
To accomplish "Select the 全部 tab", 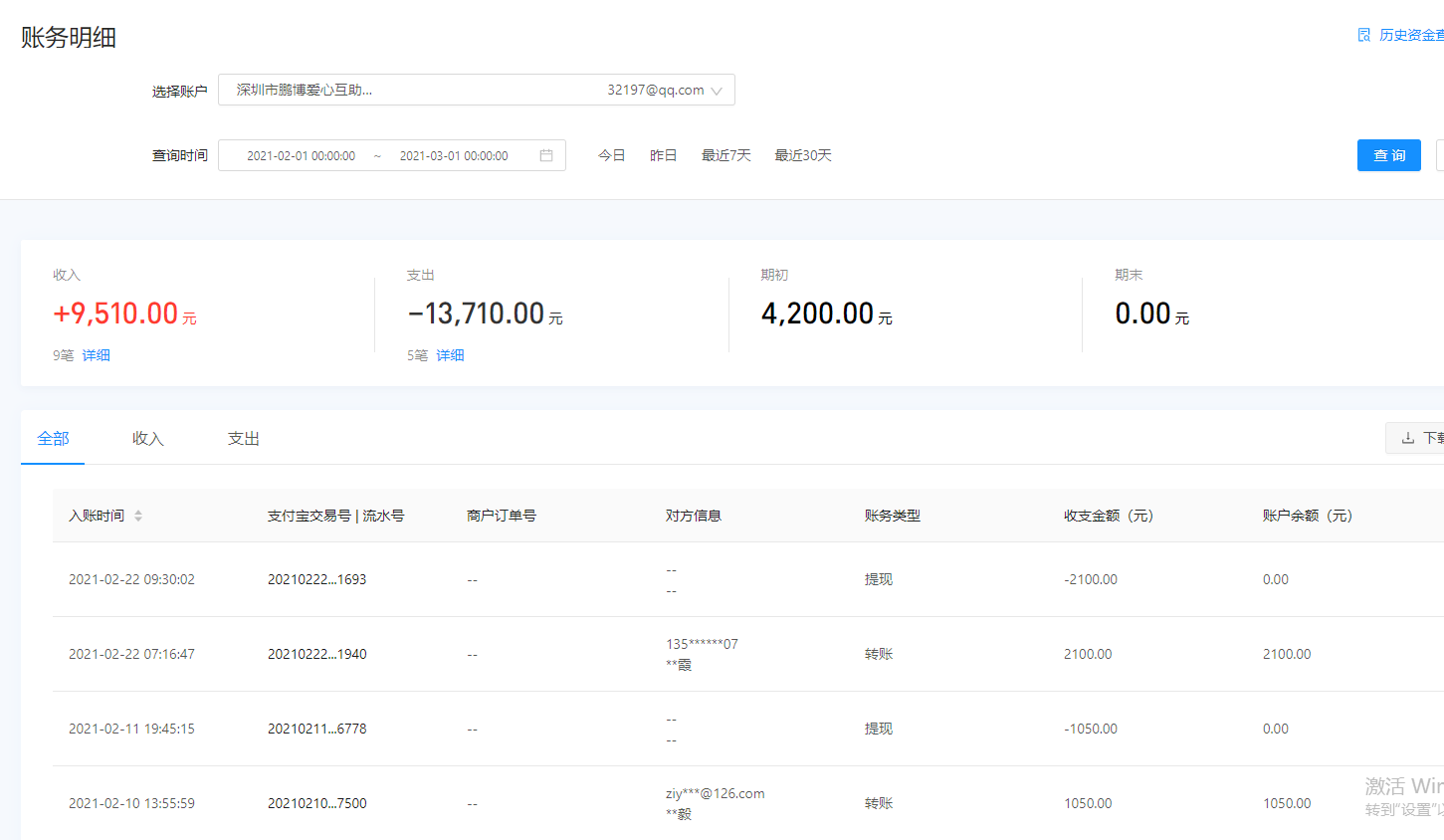I will (53, 439).
